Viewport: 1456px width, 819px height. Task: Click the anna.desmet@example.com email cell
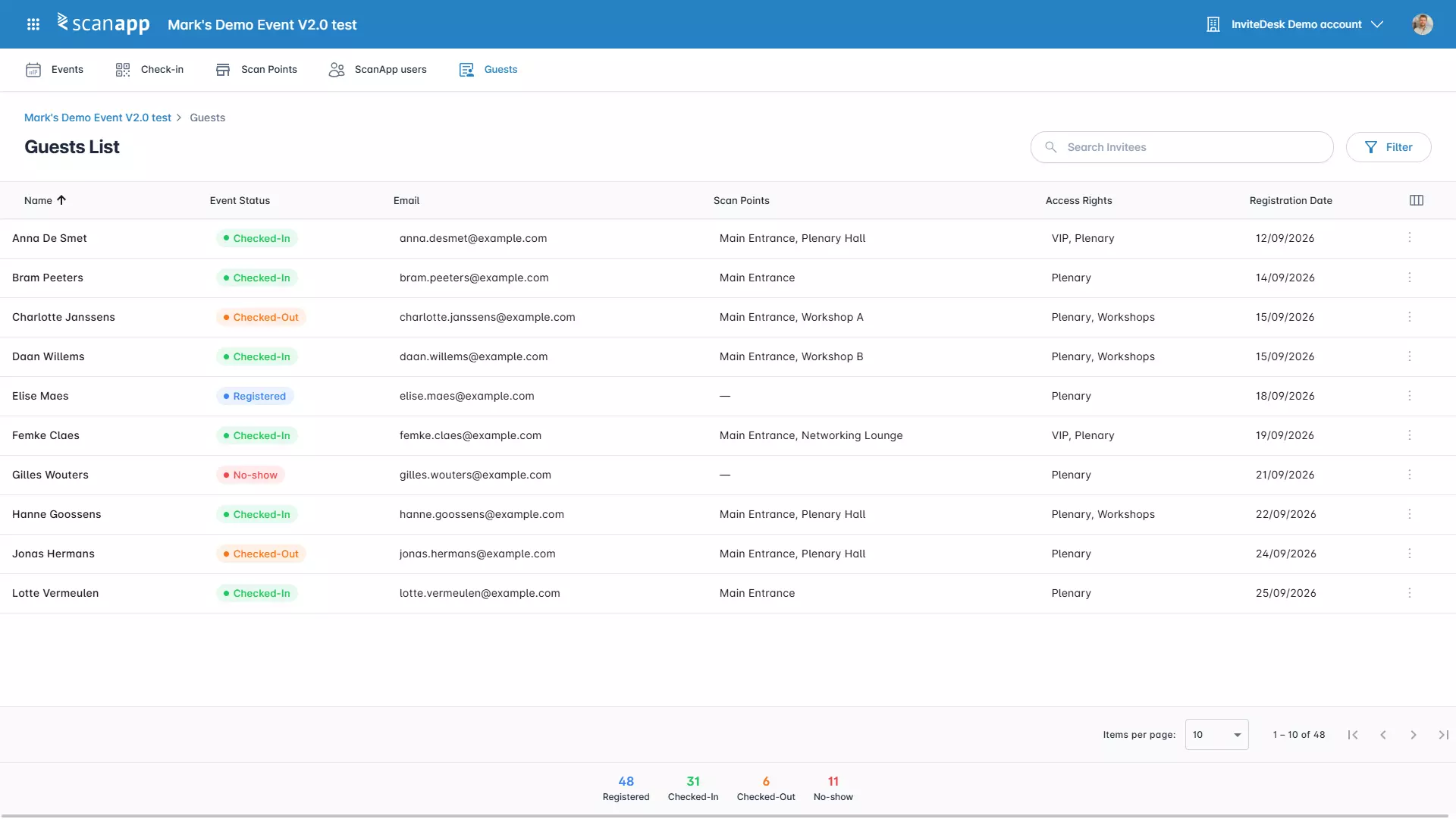coord(473,238)
